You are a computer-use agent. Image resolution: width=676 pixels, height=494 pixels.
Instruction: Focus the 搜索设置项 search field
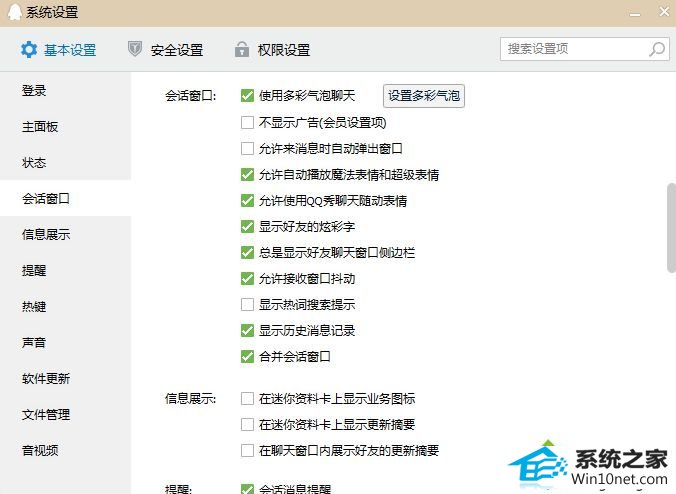click(585, 49)
